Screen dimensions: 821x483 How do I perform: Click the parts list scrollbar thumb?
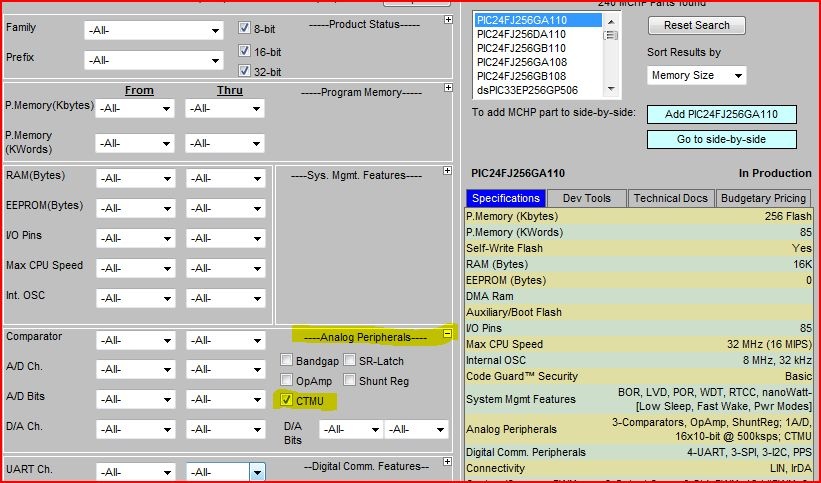611,36
